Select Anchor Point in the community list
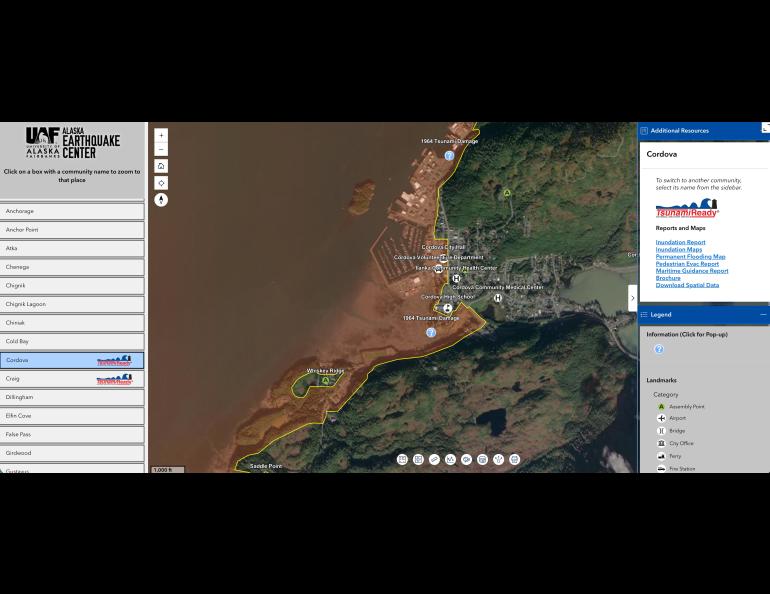Image resolution: width=770 pixels, height=594 pixels. (x=72, y=230)
